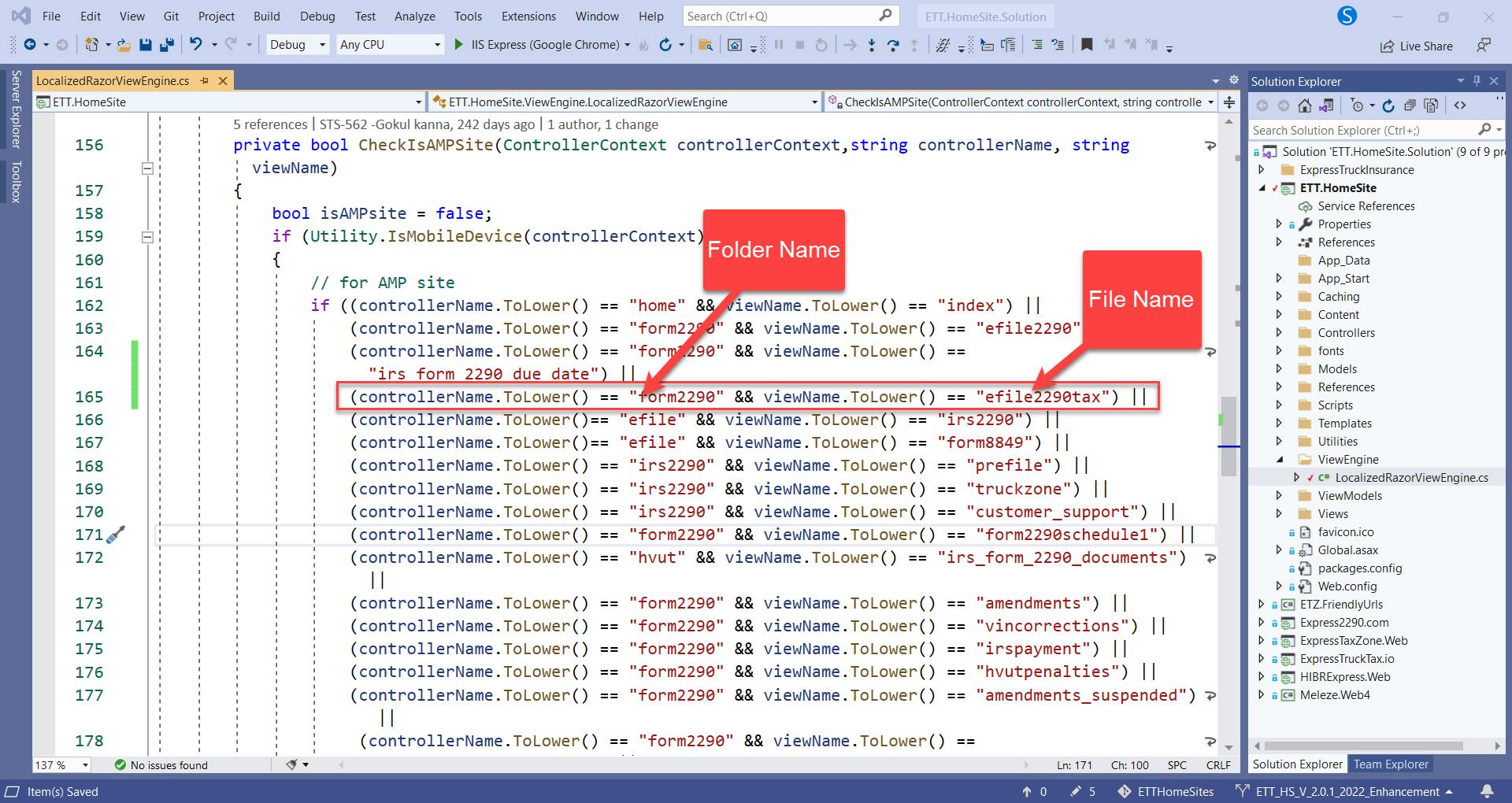Select LocalizedRazorViewEngine.cs in Solution Explorer
1512x803 pixels.
pyautogui.click(x=1411, y=477)
